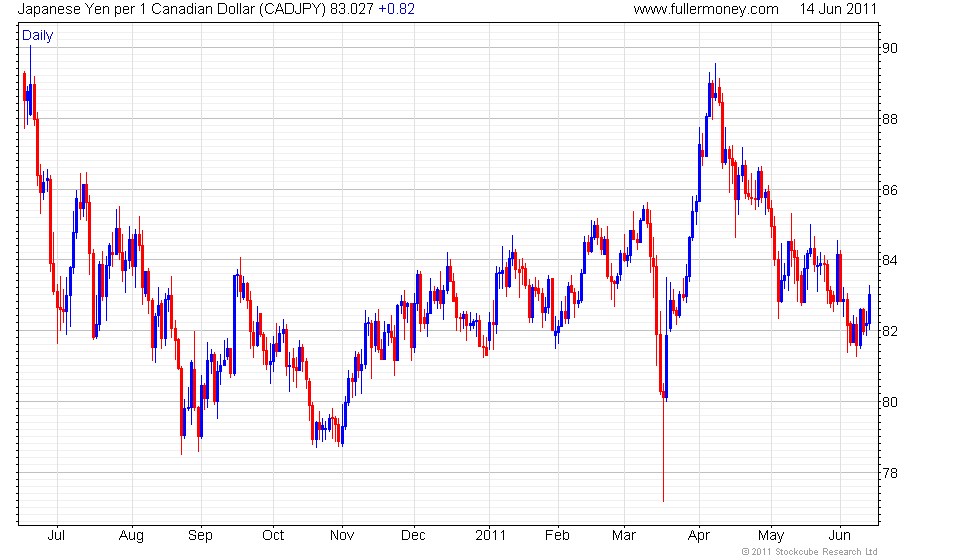Viewport: 960px width, 560px height.
Task: Click the May month axis label
Action: point(771,536)
